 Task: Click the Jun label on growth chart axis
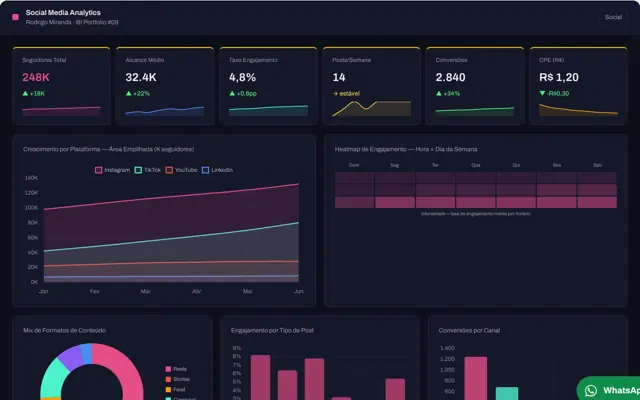299,291
